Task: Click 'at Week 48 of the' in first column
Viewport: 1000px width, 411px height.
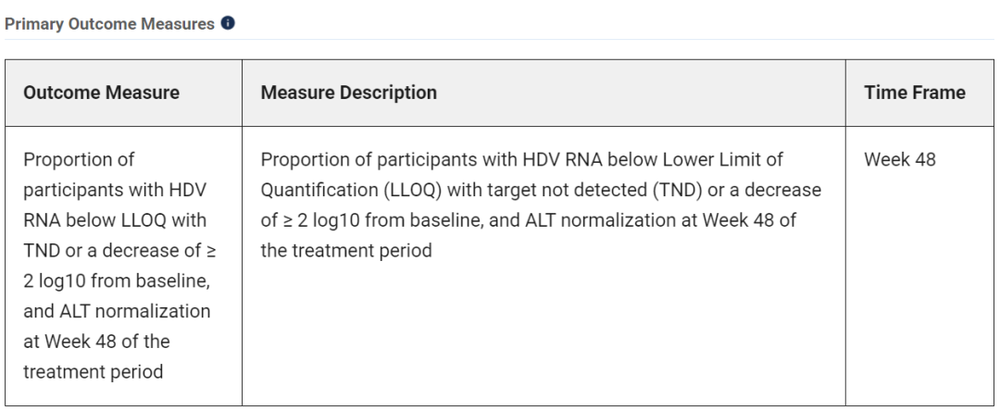Action: (96, 341)
